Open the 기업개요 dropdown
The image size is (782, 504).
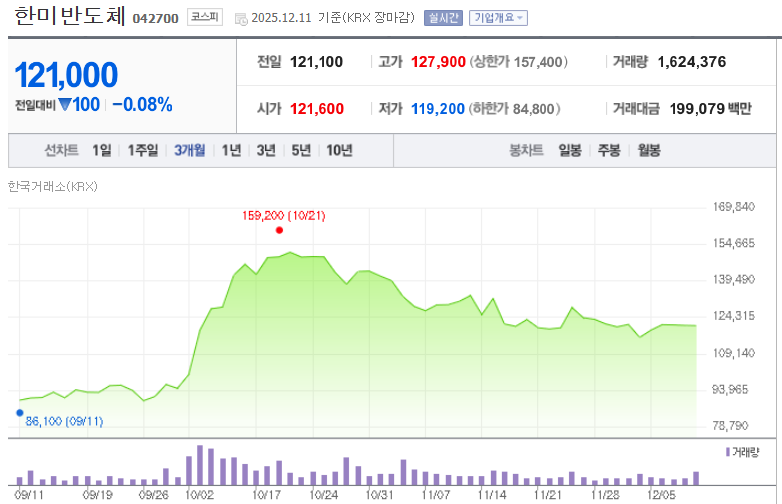(498, 18)
